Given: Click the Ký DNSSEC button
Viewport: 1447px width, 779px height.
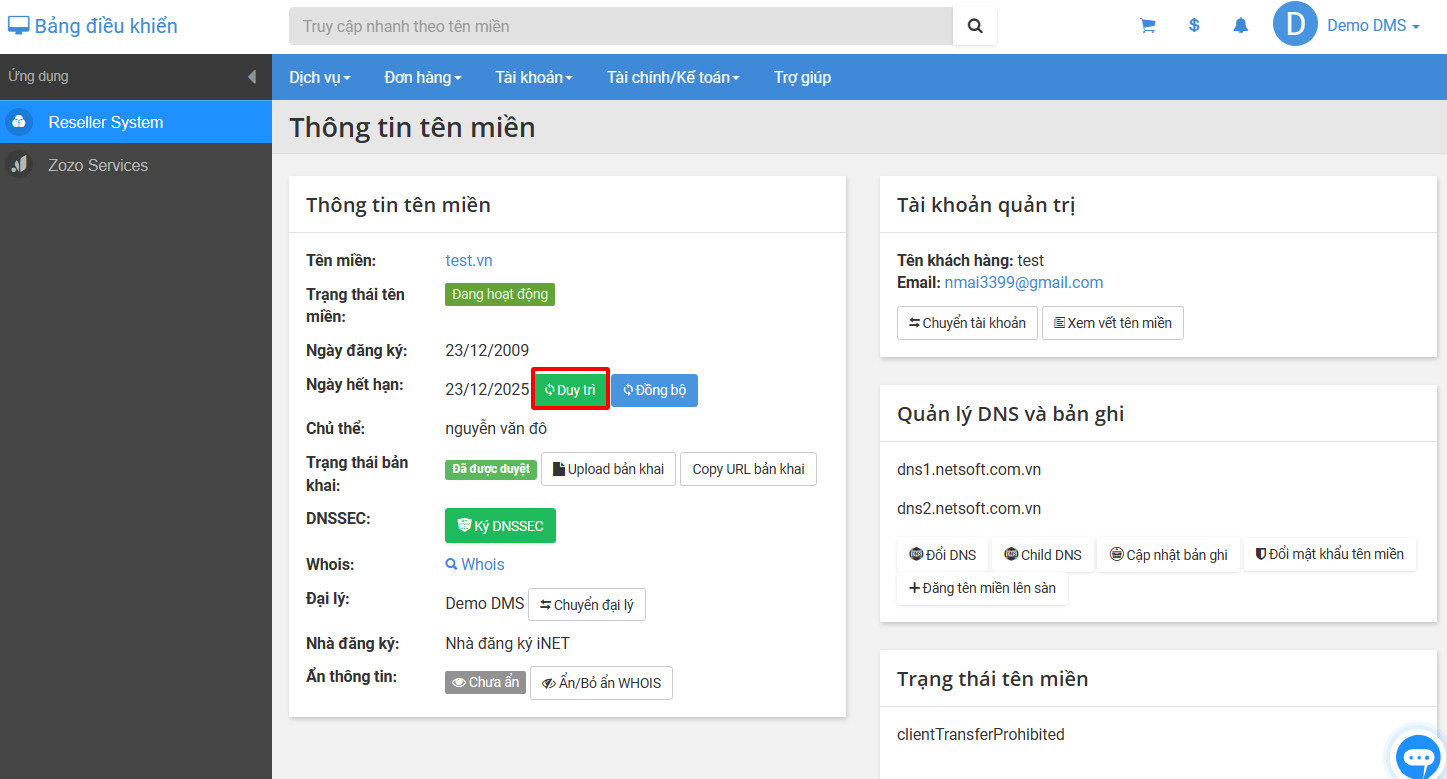Looking at the screenshot, I should [500, 525].
